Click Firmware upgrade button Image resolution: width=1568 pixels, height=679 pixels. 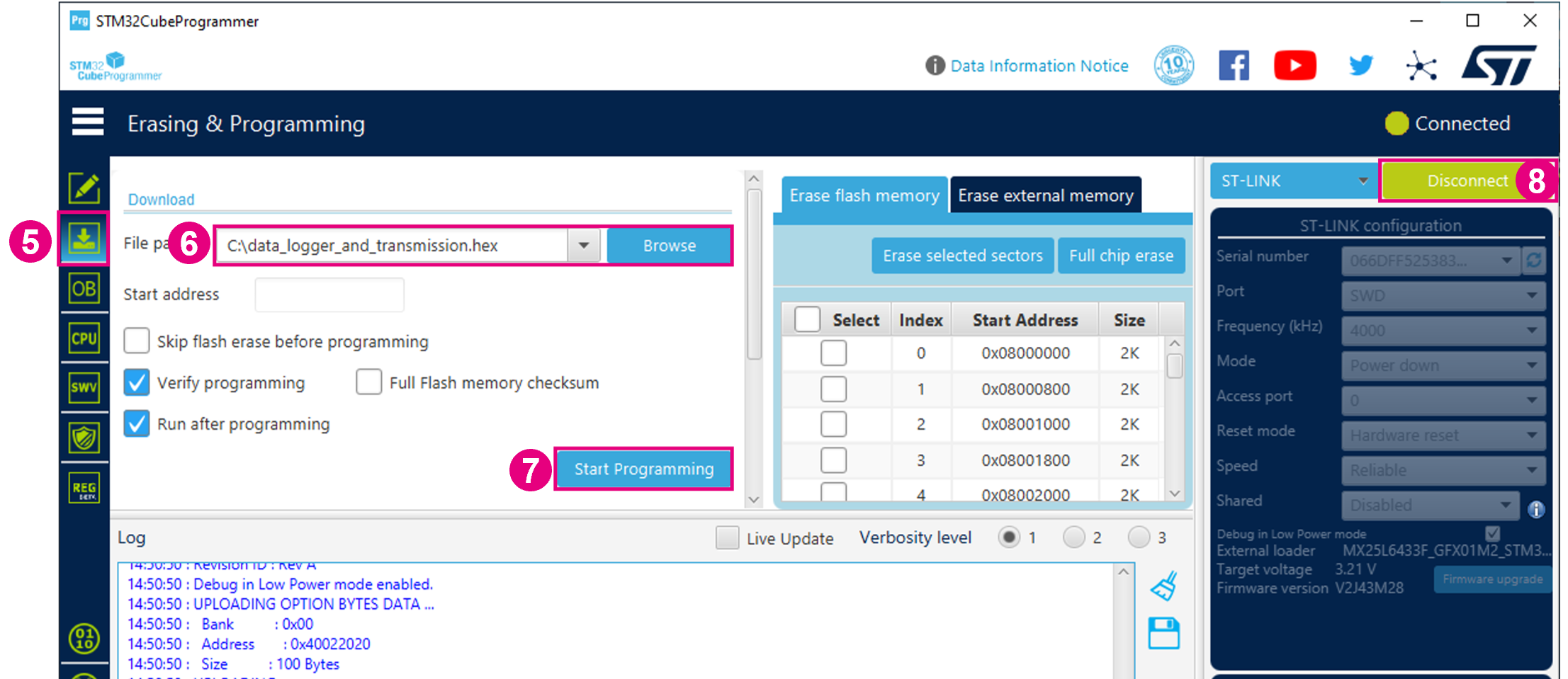coord(1492,579)
